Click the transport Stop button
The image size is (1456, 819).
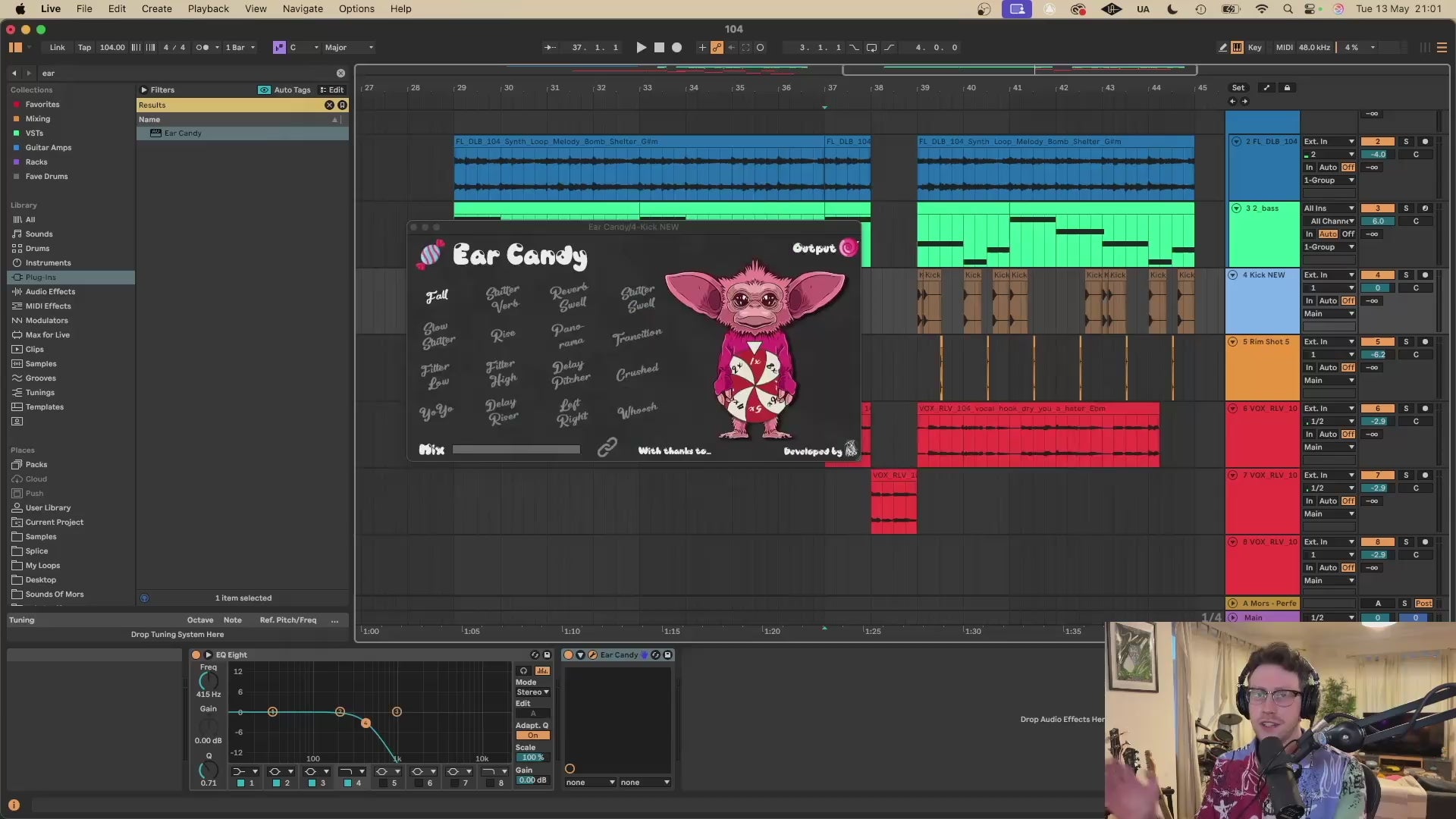(659, 47)
